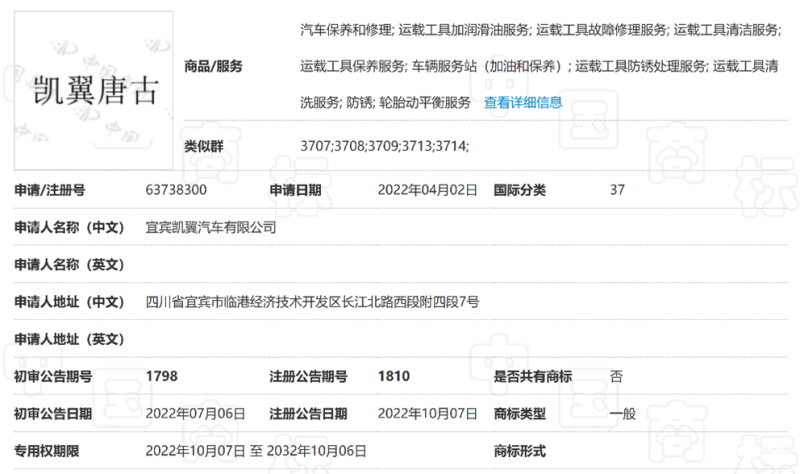Viewport: 800px width, 474px height.
Task: Click the 商标类型 label
Action: pos(519,414)
